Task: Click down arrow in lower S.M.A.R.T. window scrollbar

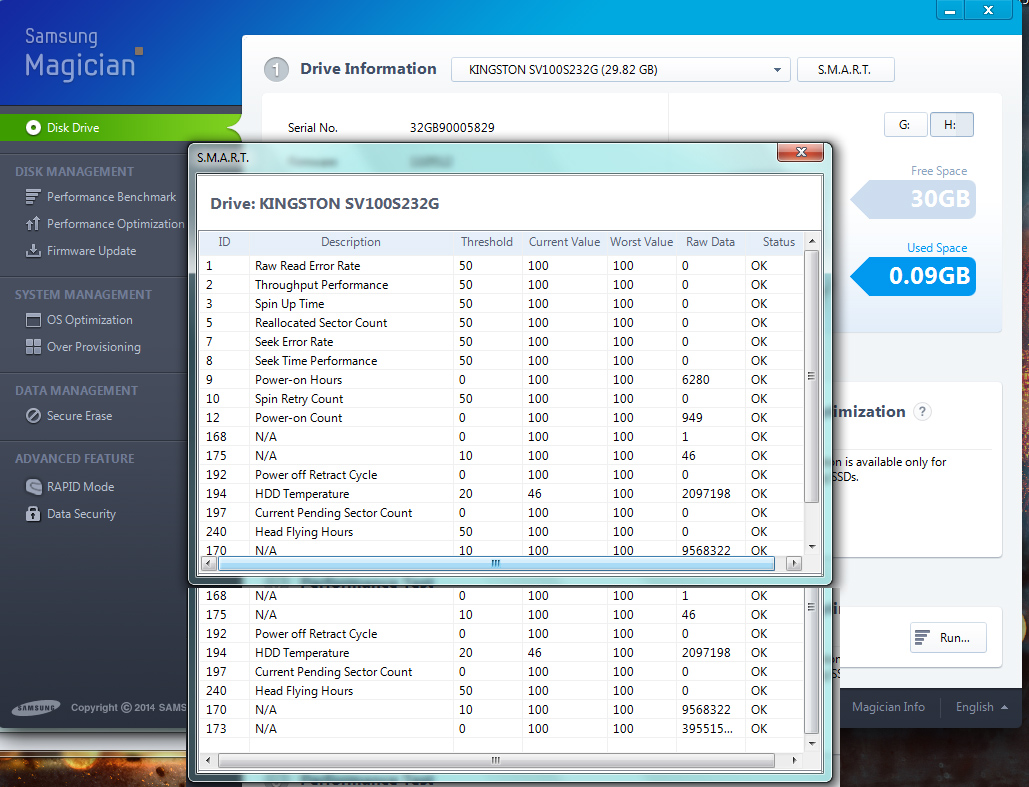Action: [812, 744]
